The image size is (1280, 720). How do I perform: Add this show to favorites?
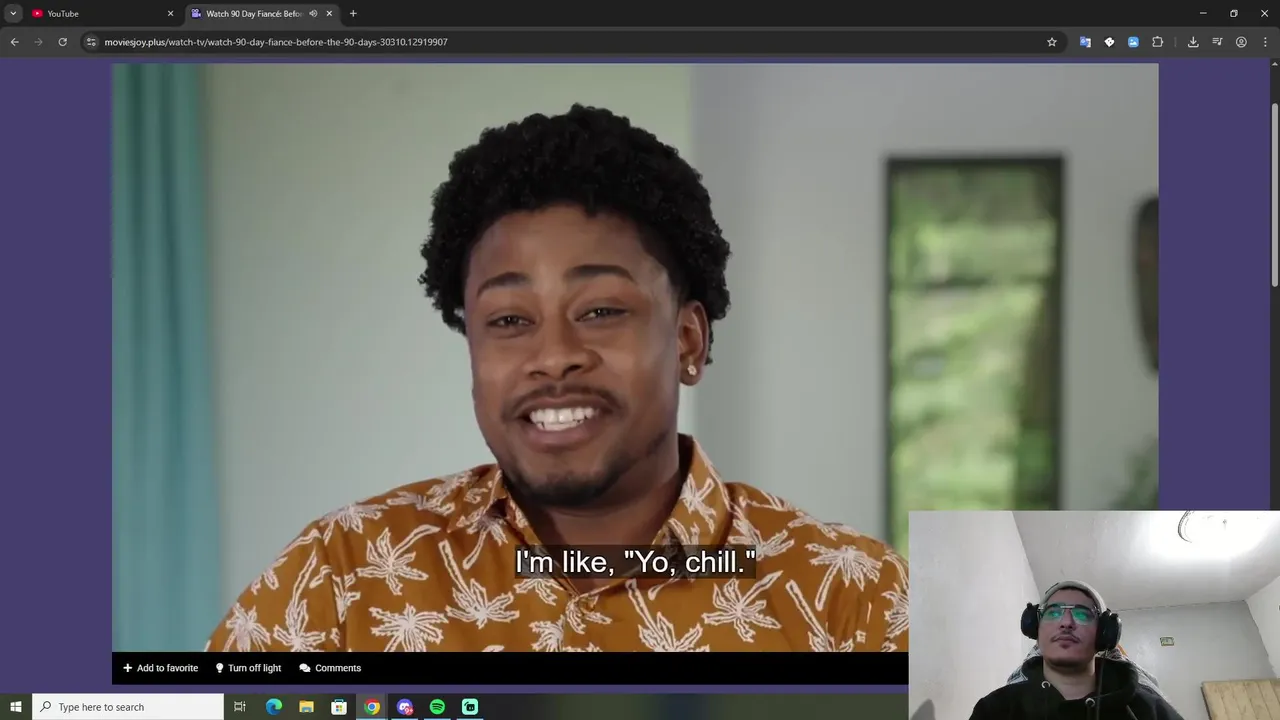pyautogui.click(x=161, y=668)
